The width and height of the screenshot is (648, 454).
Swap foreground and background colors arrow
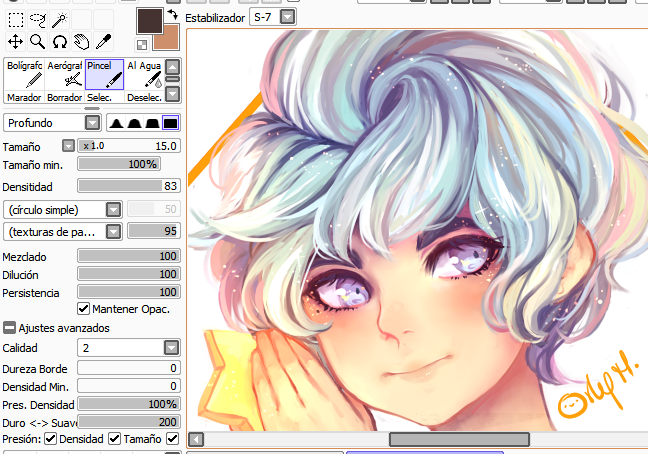coord(173,15)
